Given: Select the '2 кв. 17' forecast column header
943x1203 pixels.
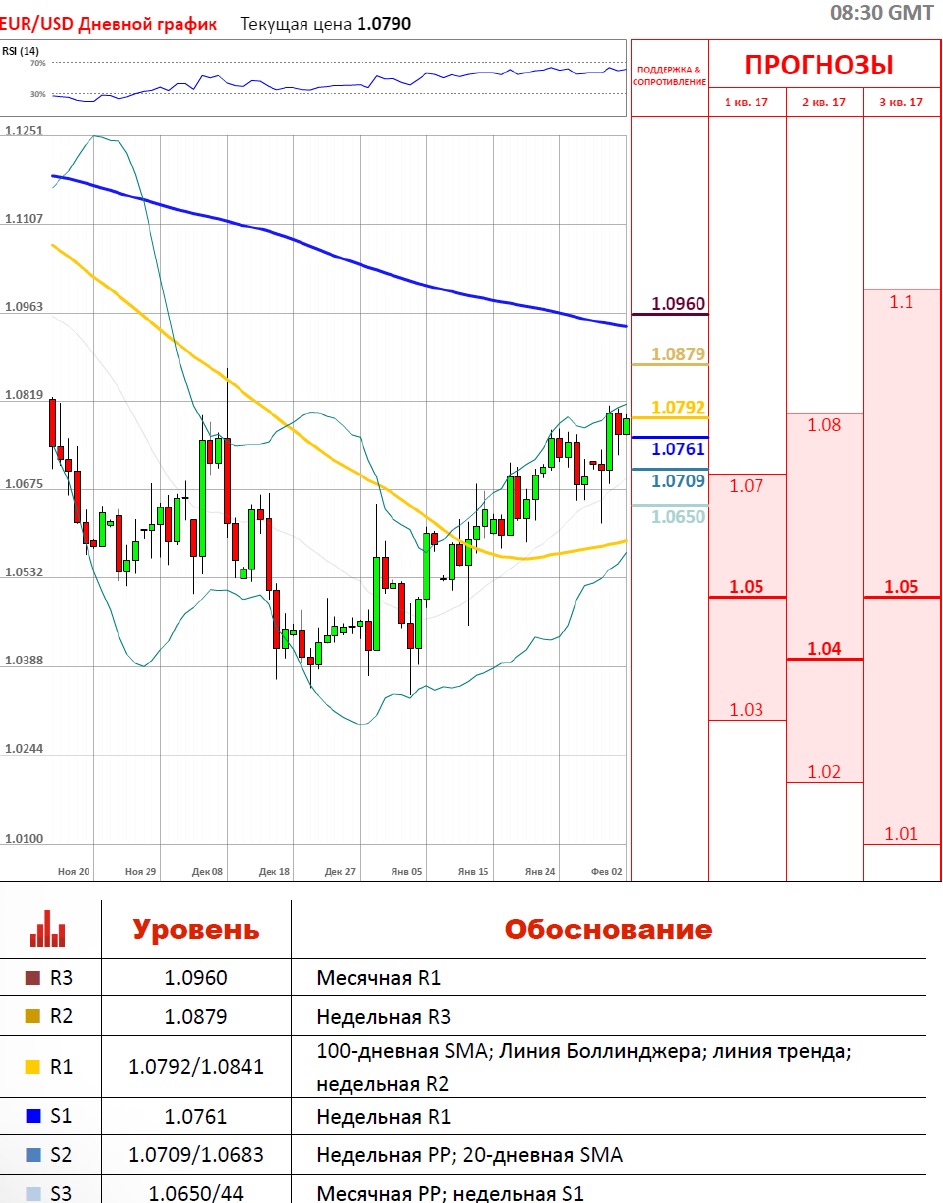Looking at the screenshot, I should (x=824, y=102).
